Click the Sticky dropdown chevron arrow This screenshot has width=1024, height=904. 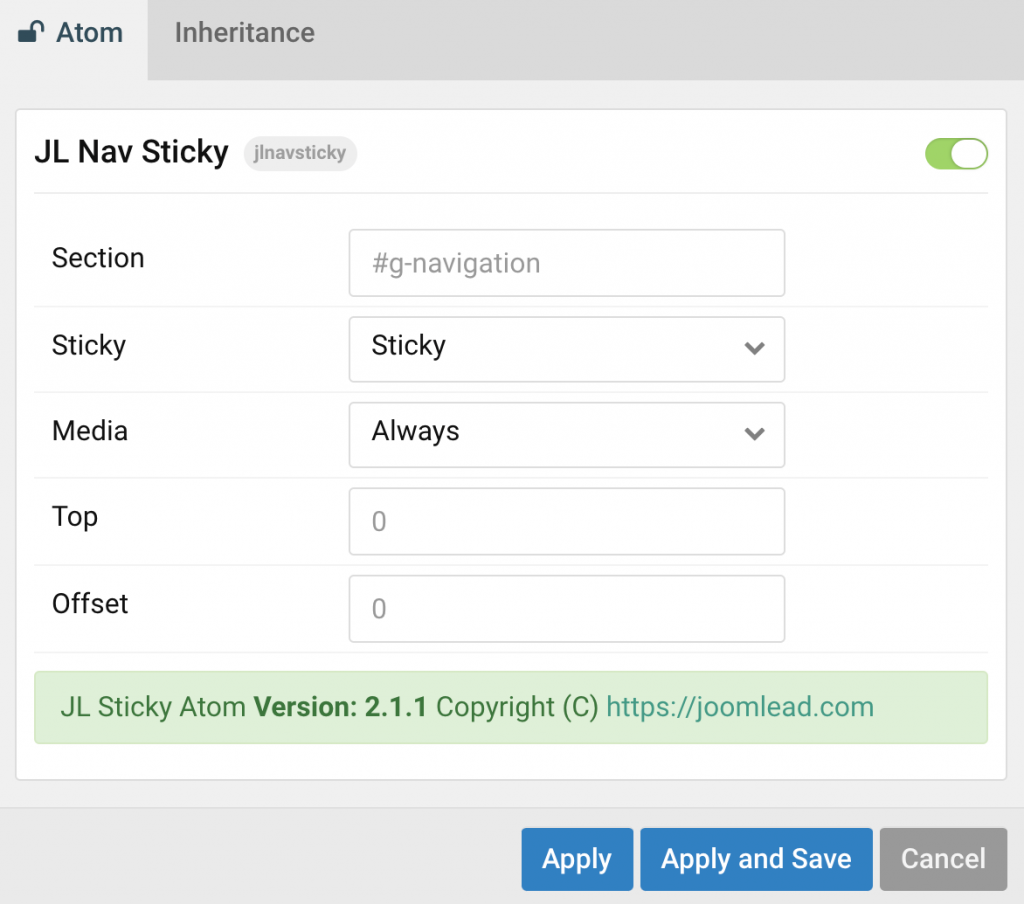[756, 350]
